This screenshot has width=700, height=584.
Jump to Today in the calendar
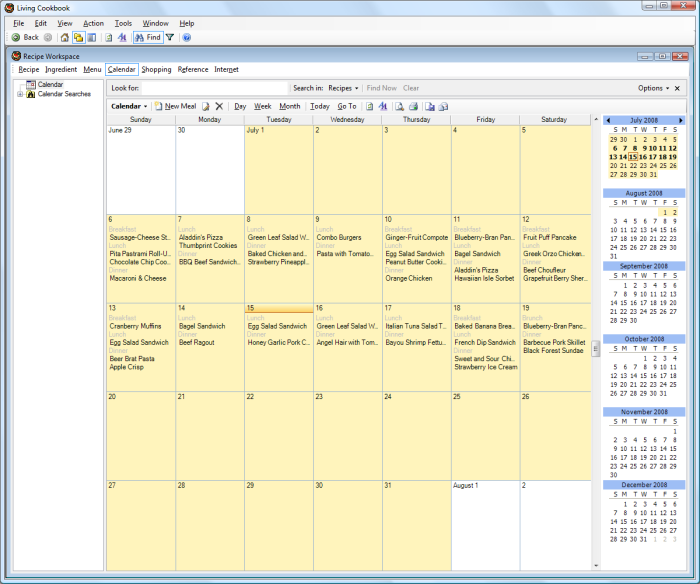click(320, 106)
